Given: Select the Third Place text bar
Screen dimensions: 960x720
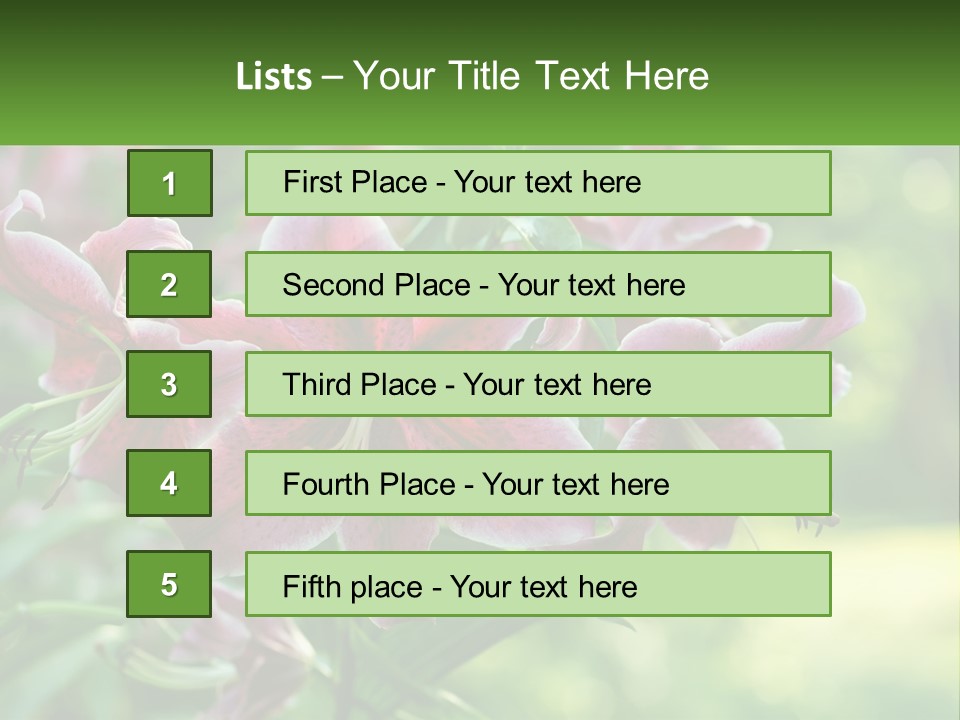Looking at the screenshot, I should pos(538,384).
